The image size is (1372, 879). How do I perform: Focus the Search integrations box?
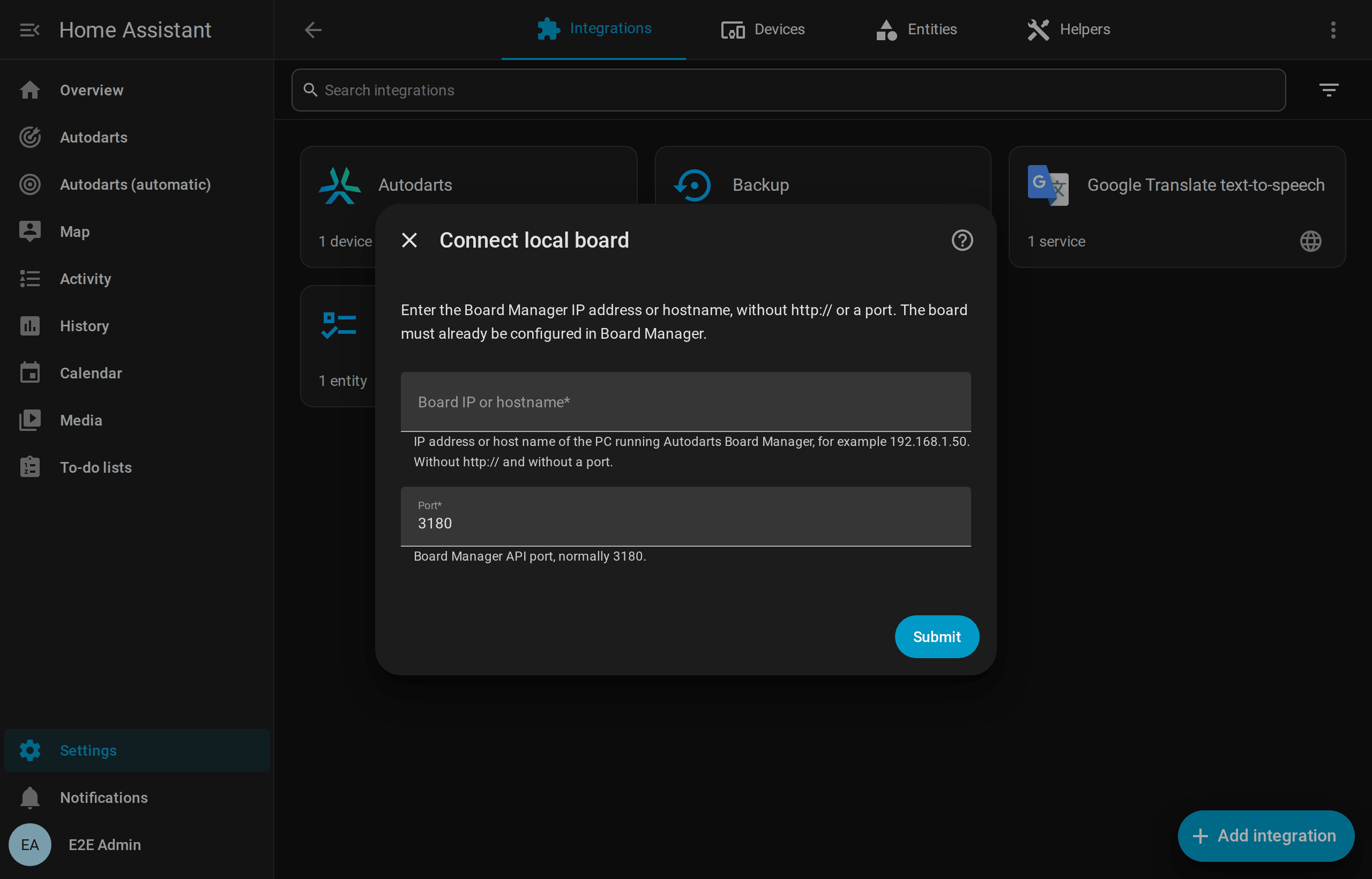pyautogui.click(x=788, y=90)
